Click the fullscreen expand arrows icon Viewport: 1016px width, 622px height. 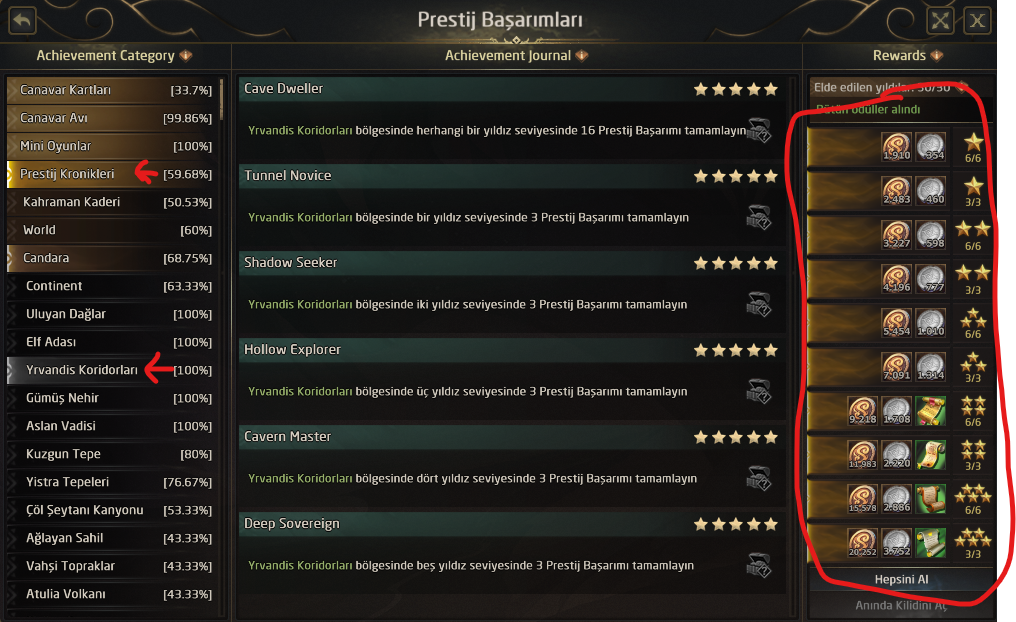(940, 21)
